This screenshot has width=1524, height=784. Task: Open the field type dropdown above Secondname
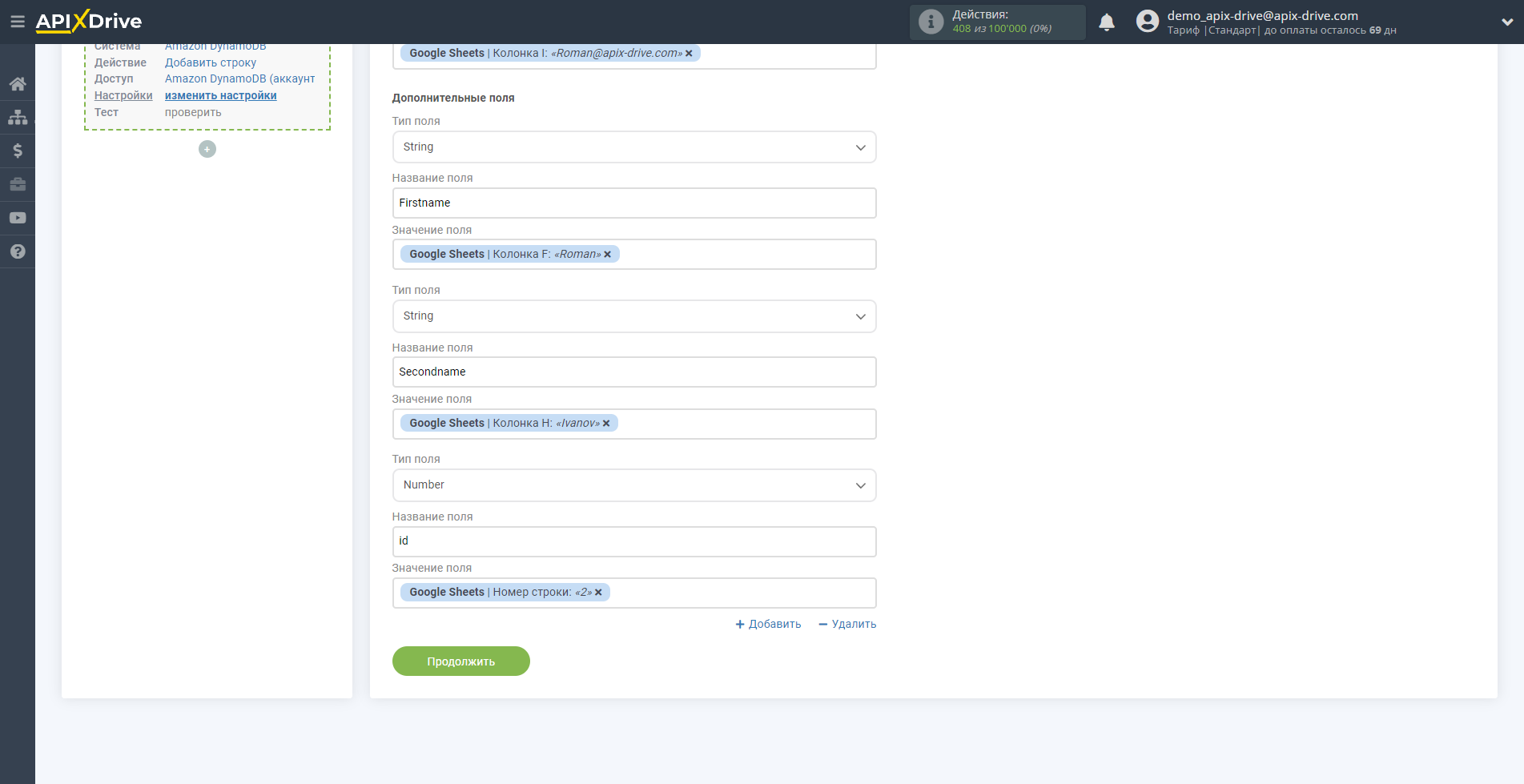[634, 316]
